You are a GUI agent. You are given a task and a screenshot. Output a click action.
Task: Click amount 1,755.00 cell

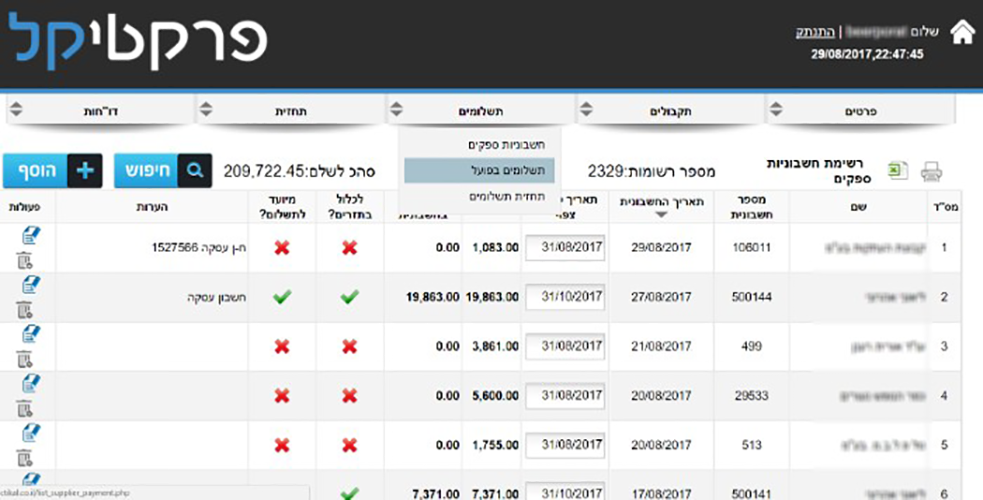coord(492,445)
